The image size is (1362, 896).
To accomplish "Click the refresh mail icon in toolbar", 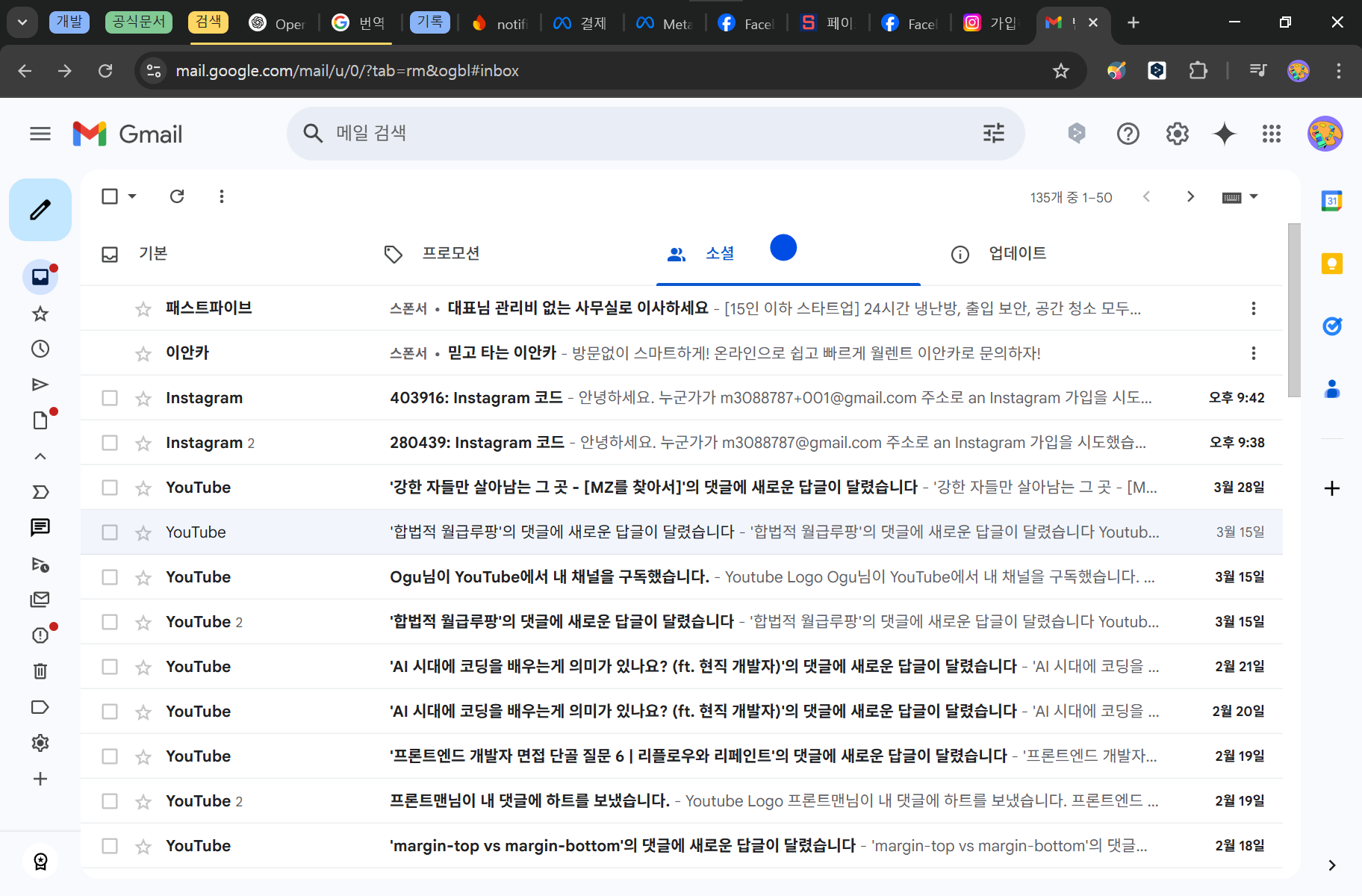I will [x=177, y=196].
